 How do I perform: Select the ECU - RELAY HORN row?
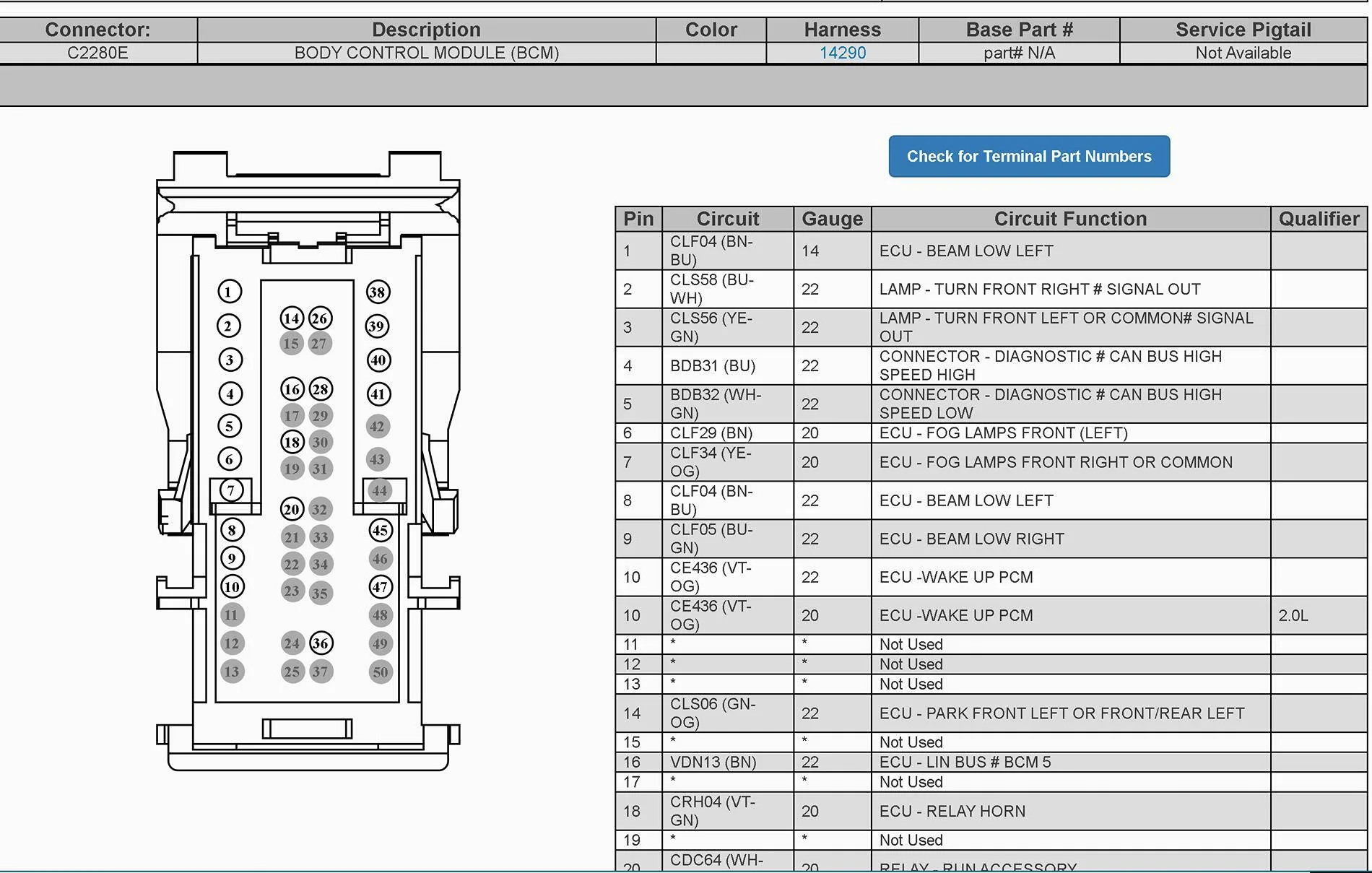991,811
